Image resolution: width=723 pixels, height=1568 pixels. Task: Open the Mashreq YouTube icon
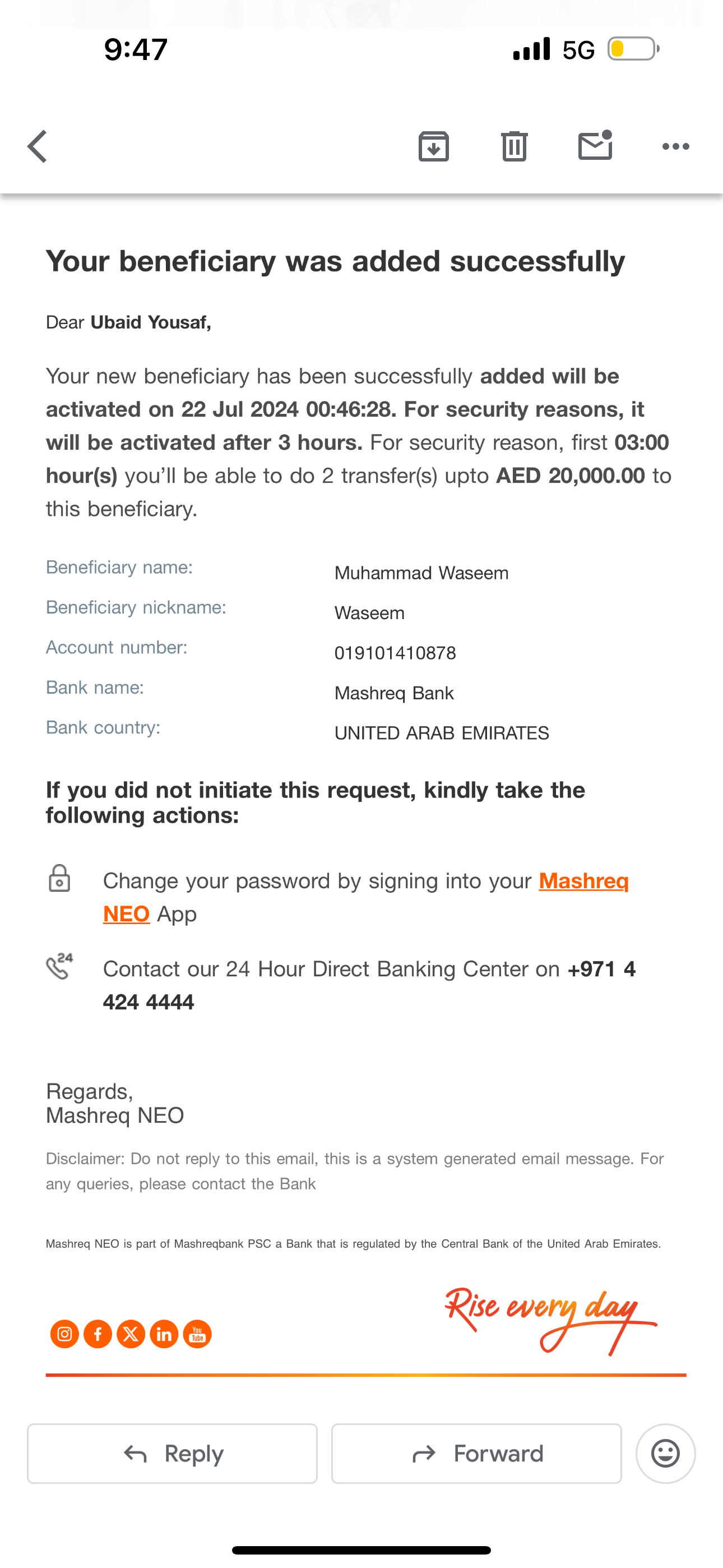point(197,1334)
